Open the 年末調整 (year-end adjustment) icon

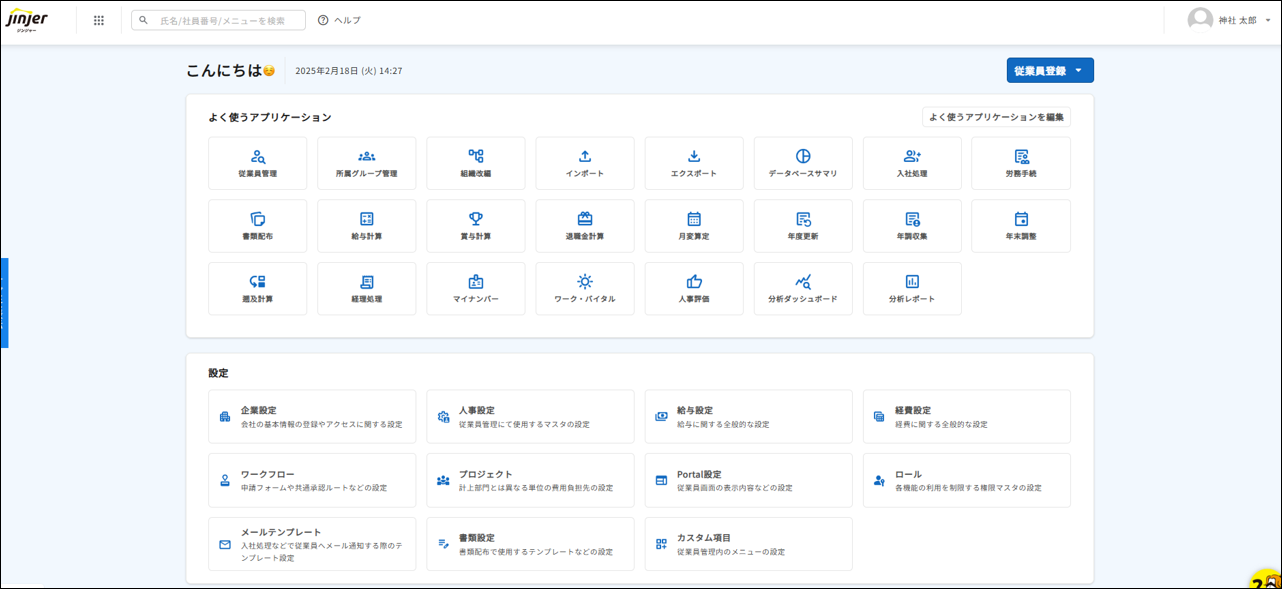pyautogui.click(x=1020, y=225)
